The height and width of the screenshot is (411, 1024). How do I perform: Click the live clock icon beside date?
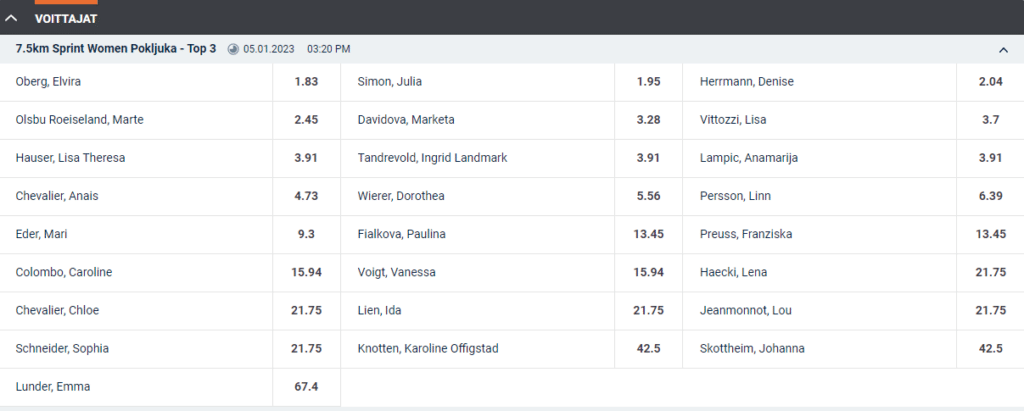[233, 49]
